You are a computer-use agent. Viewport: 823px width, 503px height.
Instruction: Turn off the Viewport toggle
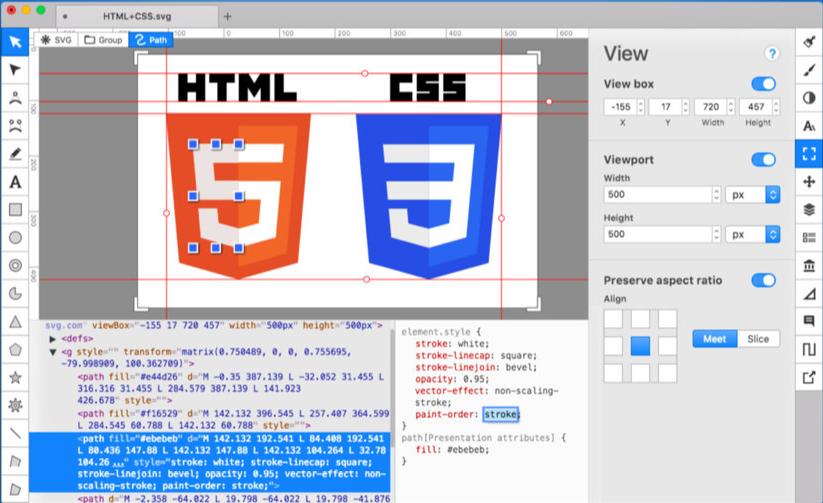763,159
